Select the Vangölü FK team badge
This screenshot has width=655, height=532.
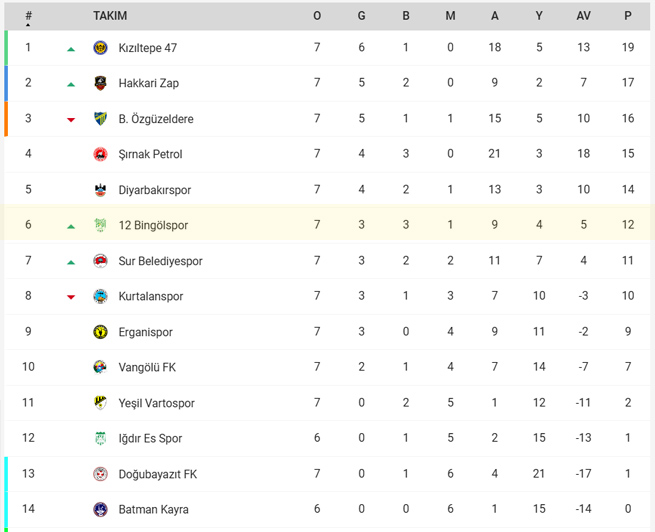(x=100, y=367)
